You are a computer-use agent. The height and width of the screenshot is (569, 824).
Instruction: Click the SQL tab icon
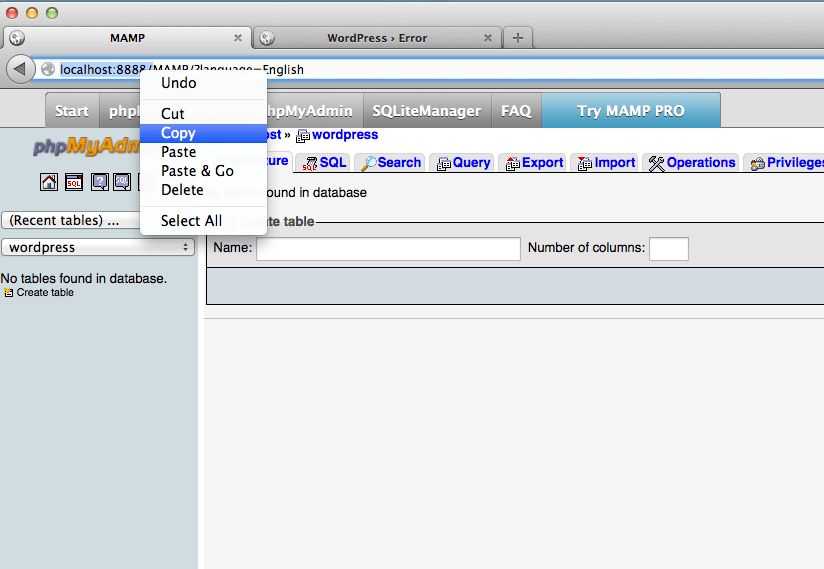tap(310, 164)
